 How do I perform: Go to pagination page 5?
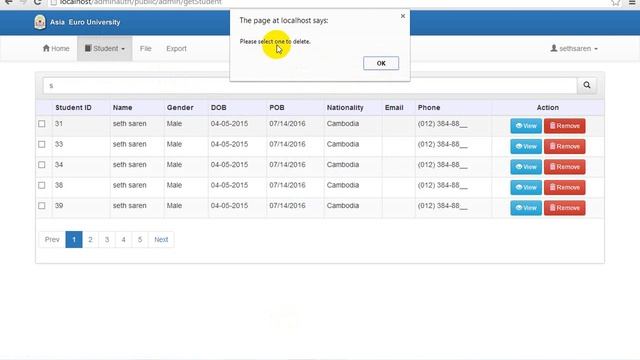pyautogui.click(x=140, y=240)
